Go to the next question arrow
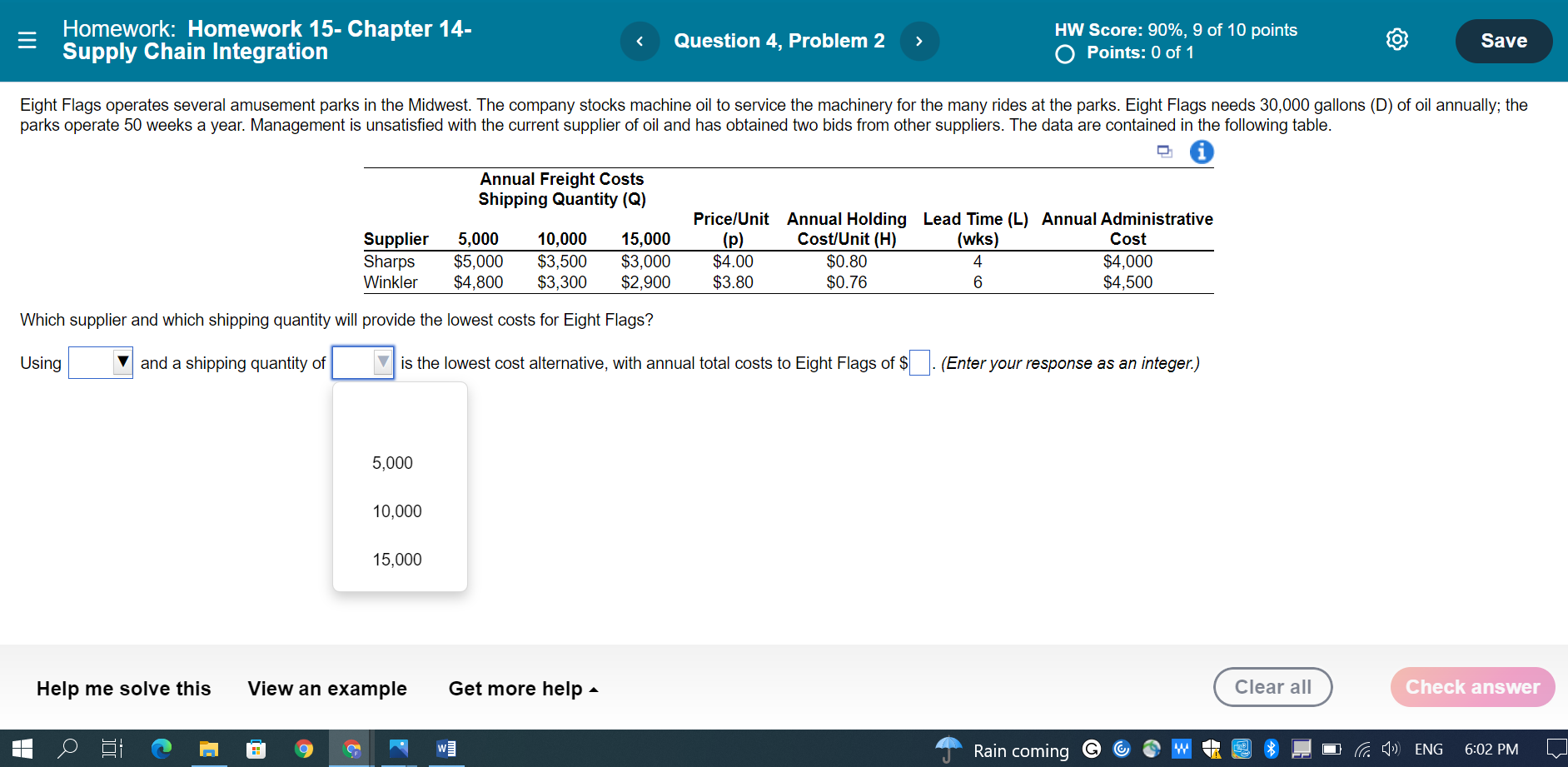Viewport: 1568px width, 767px height. click(920, 40)
